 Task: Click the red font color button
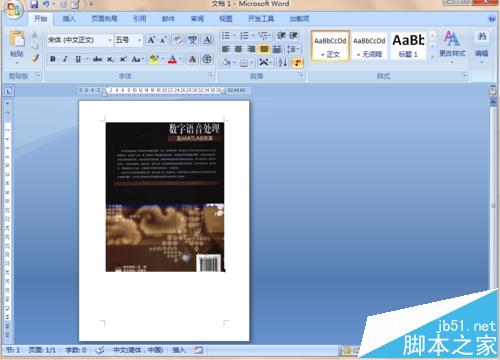[172, 59]
